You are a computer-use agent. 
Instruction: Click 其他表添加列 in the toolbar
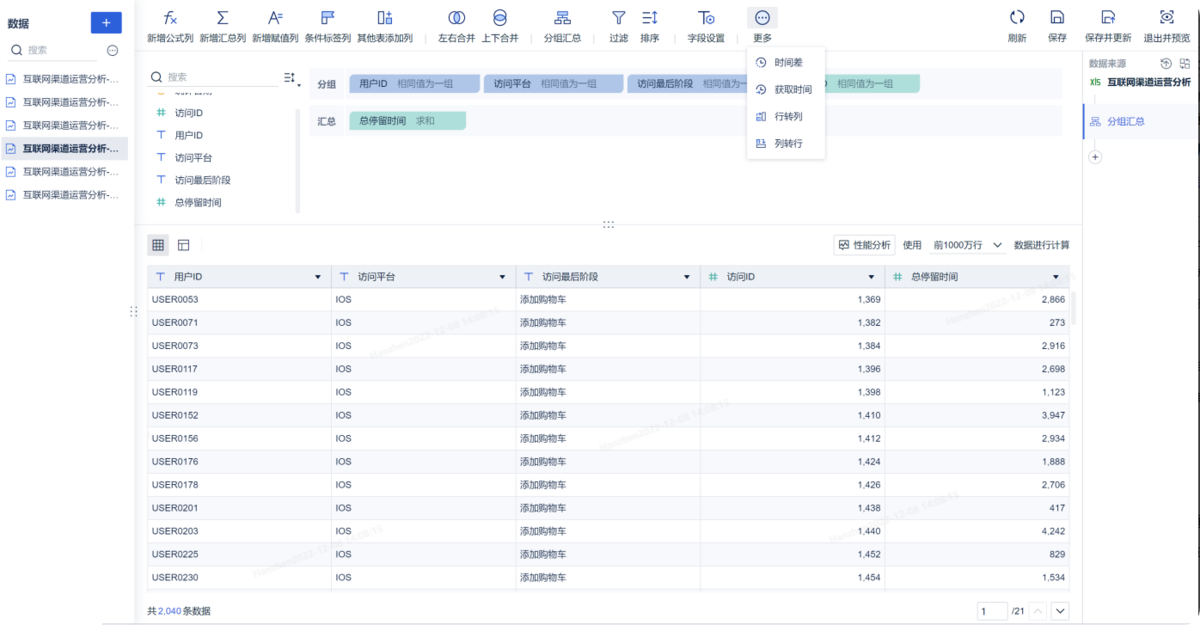tap(385, 27)
